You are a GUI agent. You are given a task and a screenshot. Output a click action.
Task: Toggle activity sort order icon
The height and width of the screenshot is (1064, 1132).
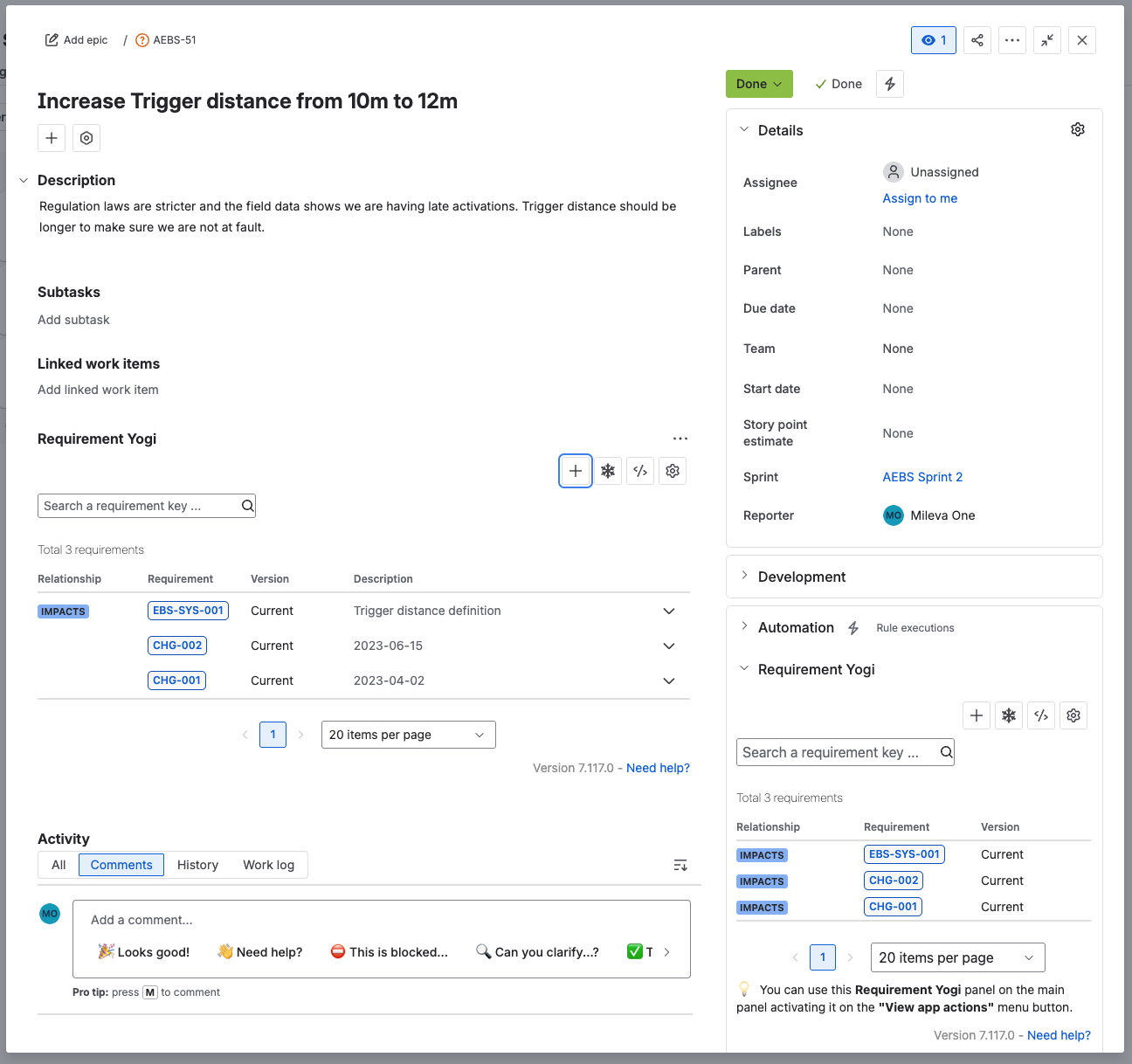point(680,865)
